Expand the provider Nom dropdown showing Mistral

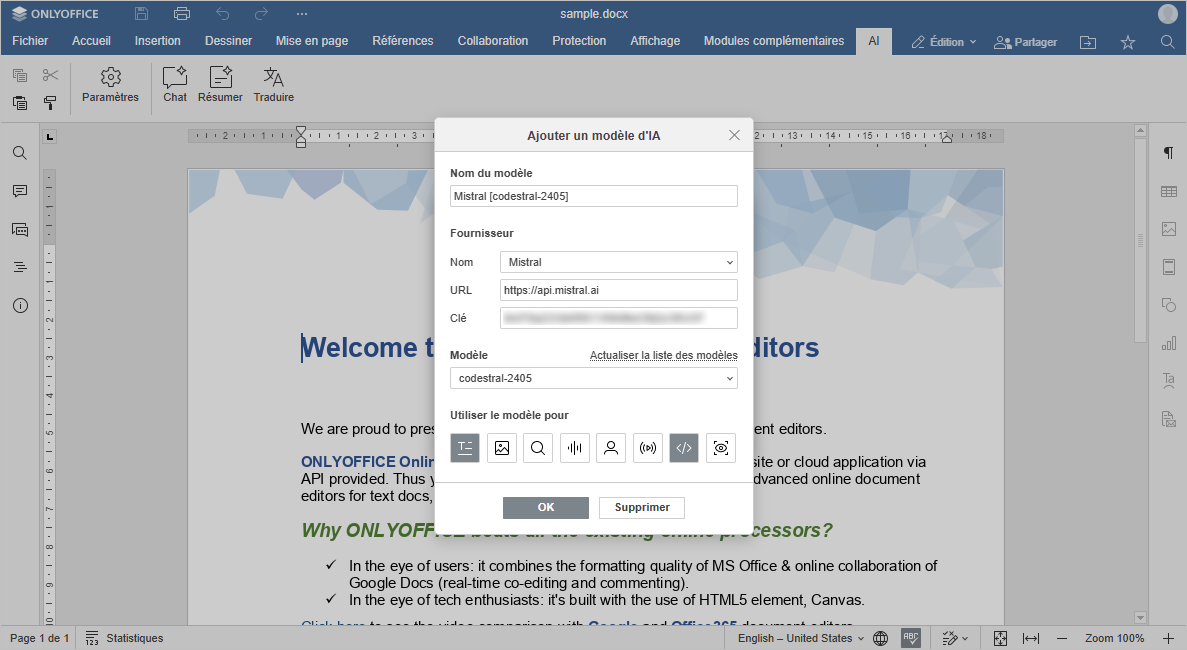pyautogui.click(x=618, y=262)
